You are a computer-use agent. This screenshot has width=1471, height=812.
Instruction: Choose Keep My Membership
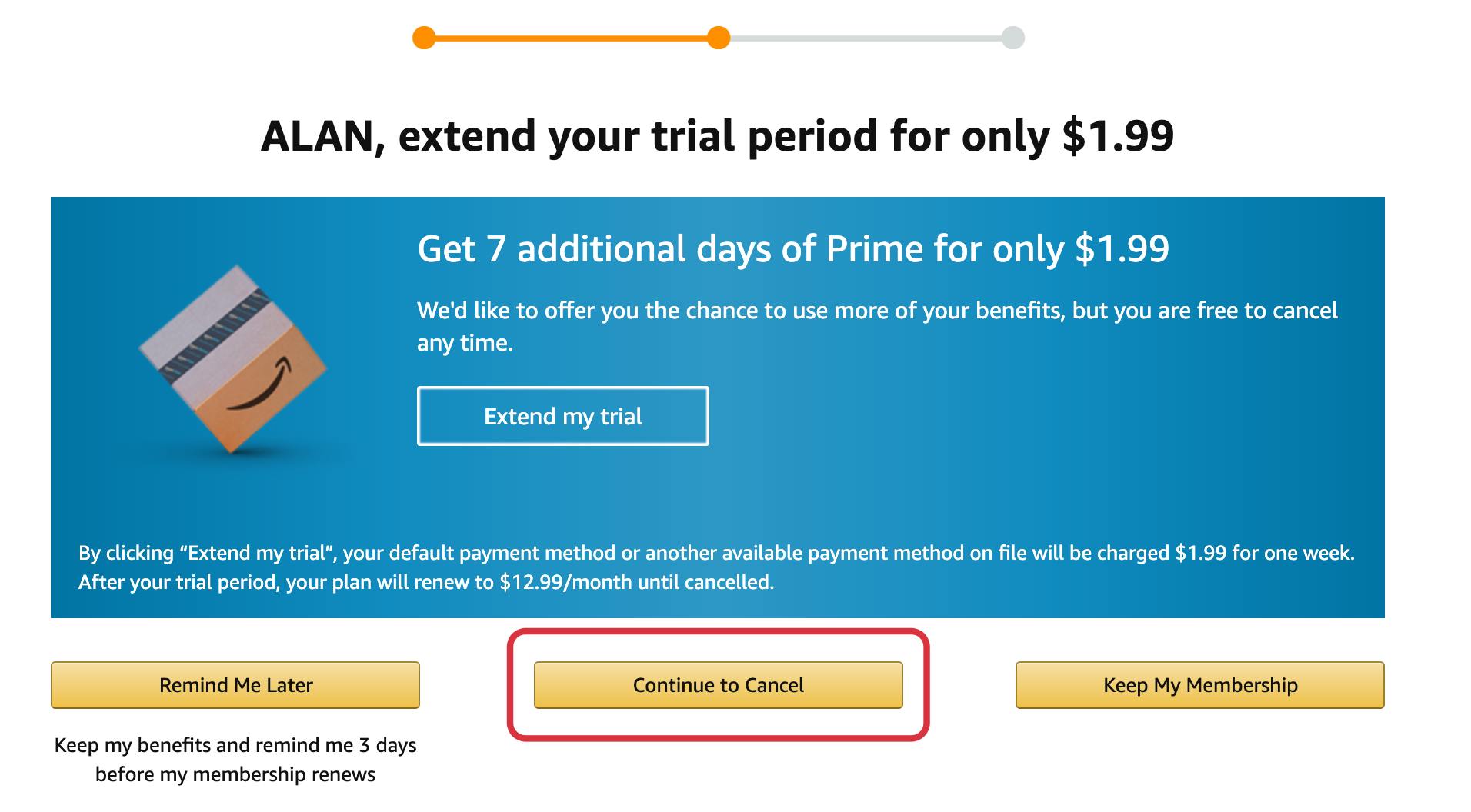tap(1200, 685)
